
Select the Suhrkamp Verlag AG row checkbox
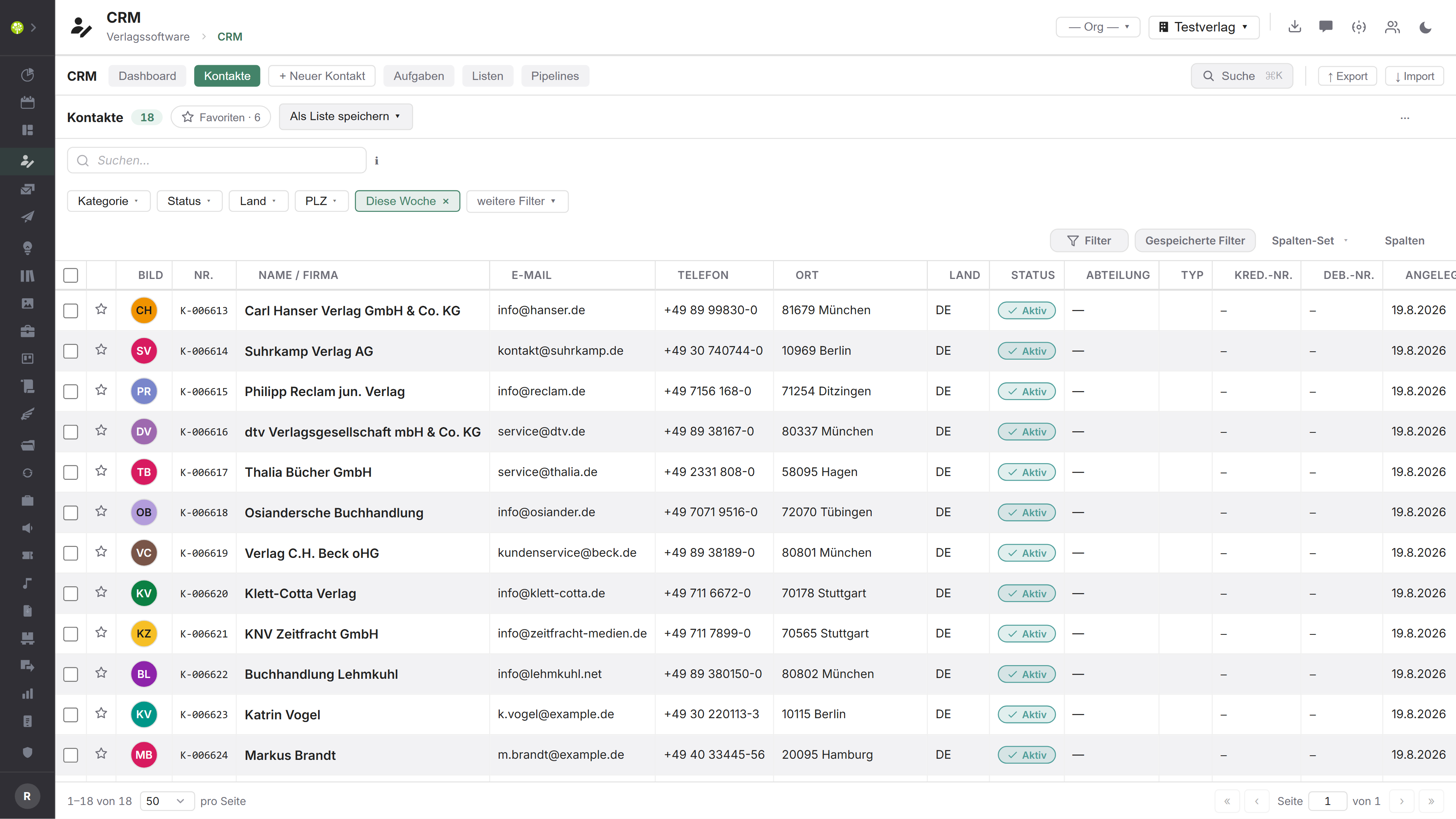71,351
